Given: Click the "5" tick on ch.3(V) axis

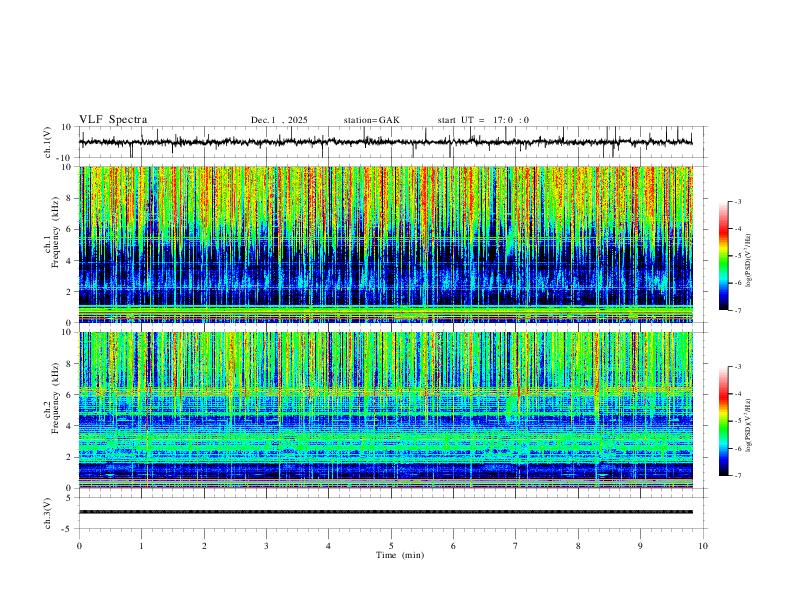Looking at the screenshot, I should 70,498.
